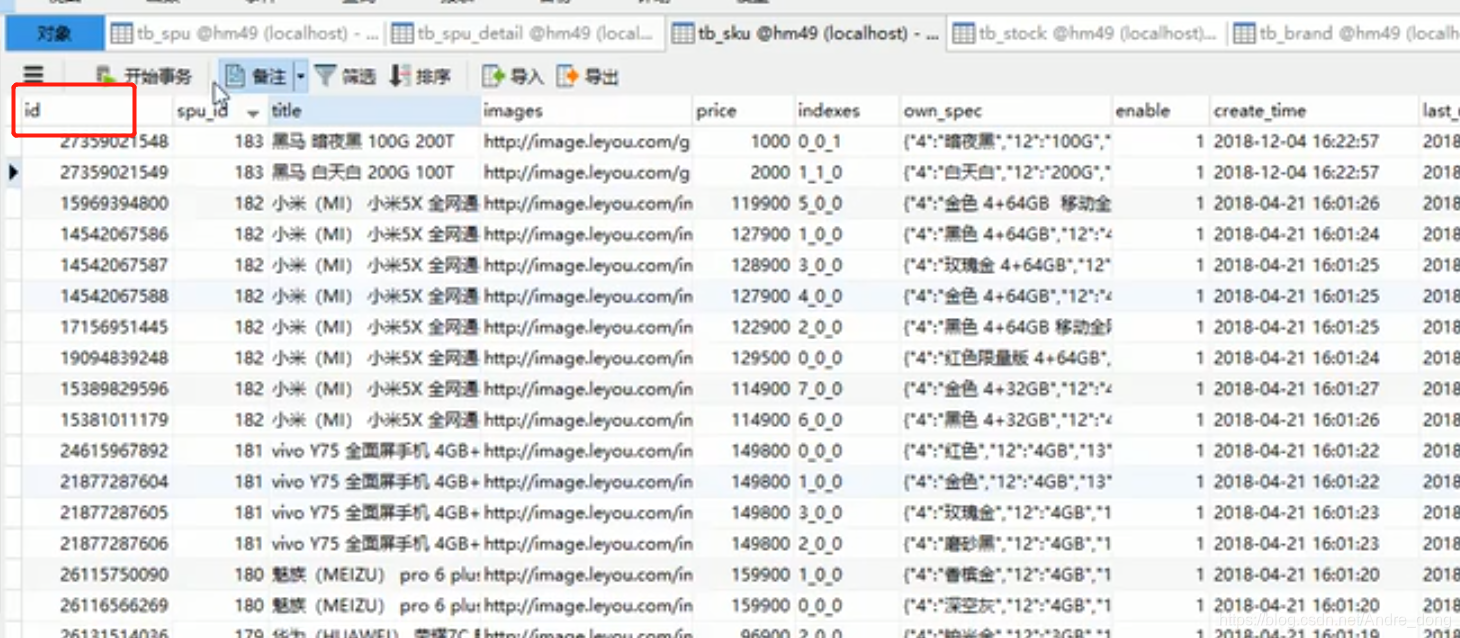Select the cell with id 26115750090
The image size is (1460, 638).
click(96, 575)
